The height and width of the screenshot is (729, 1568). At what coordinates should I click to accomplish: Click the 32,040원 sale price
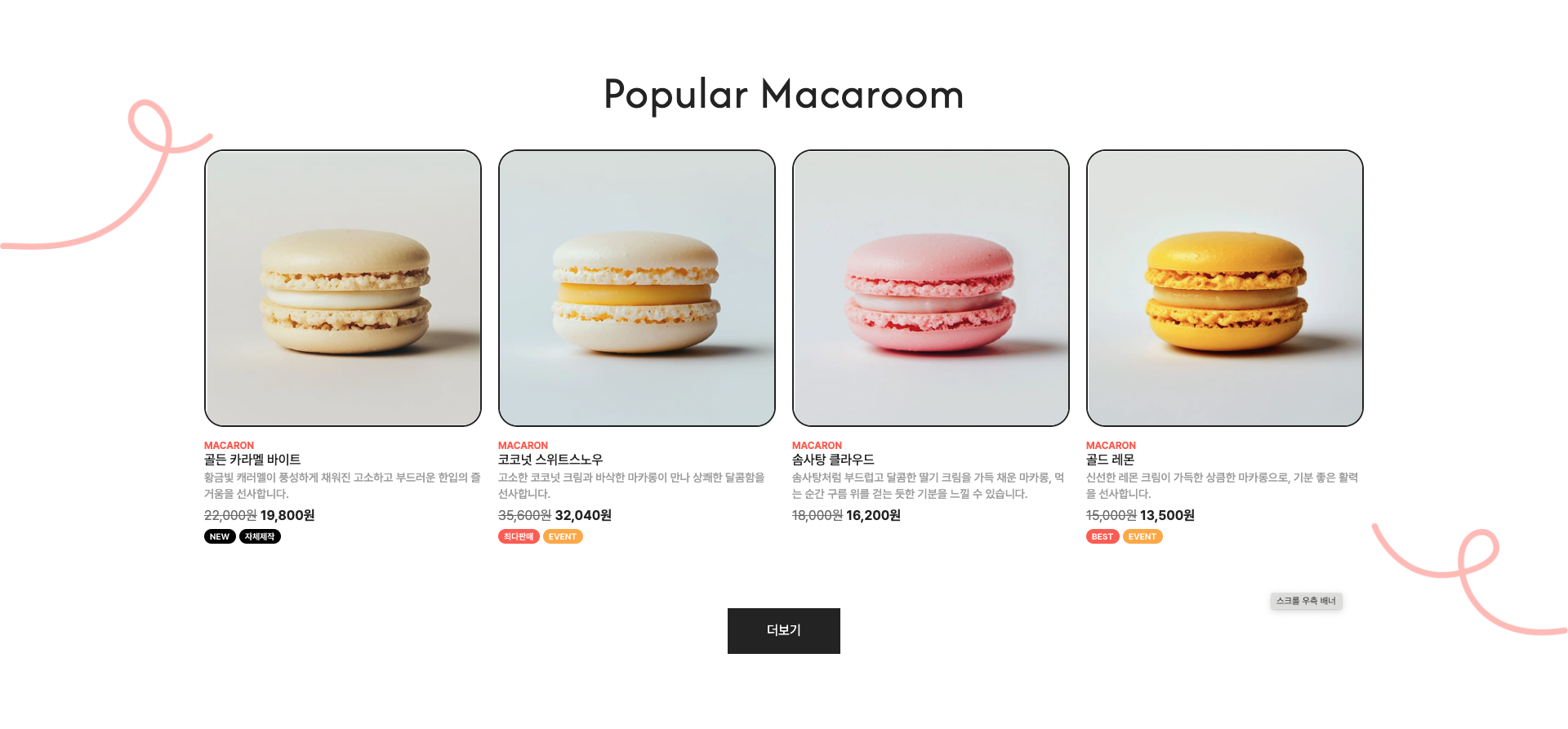(583, 515)
